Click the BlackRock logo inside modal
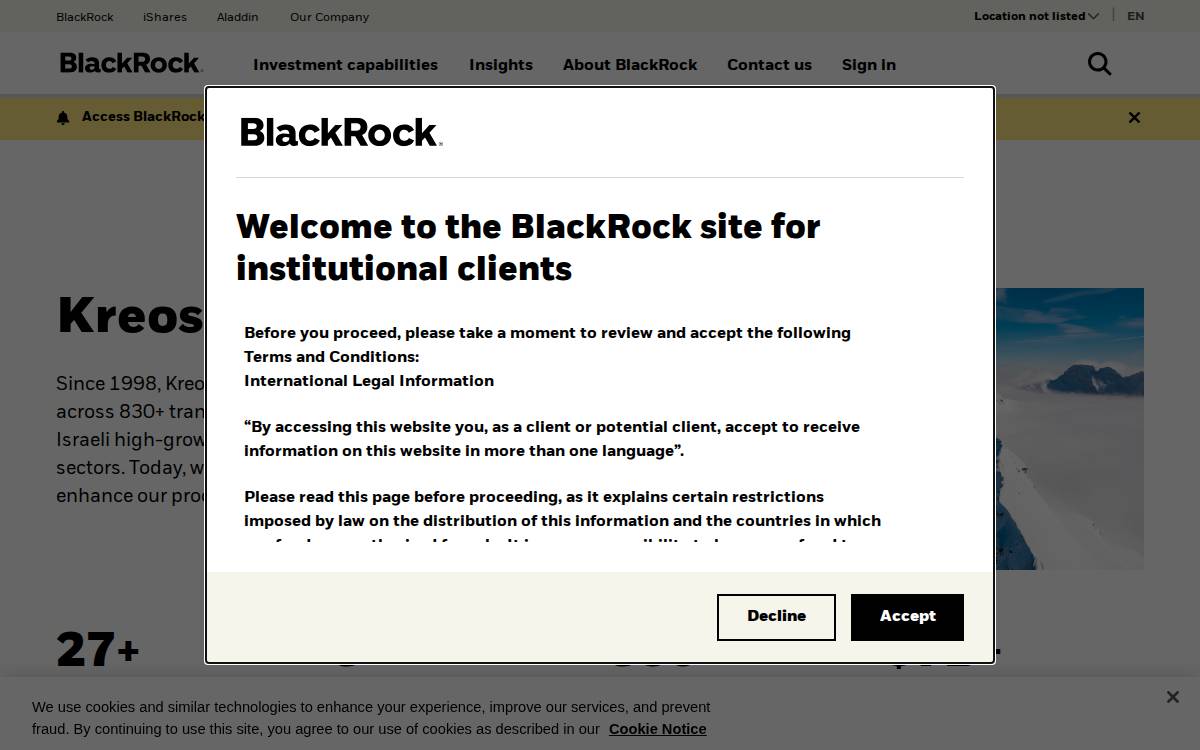 341,132
